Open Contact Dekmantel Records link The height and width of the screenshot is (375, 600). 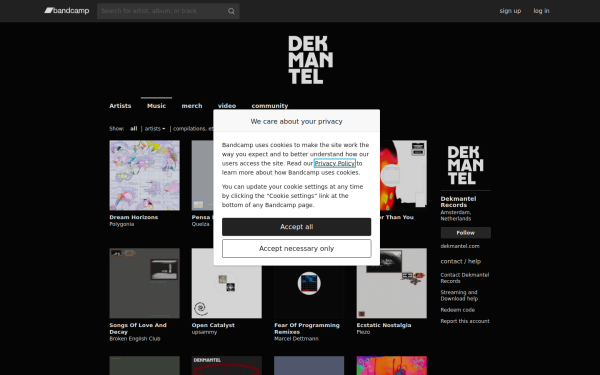click(x=465, y=278)
